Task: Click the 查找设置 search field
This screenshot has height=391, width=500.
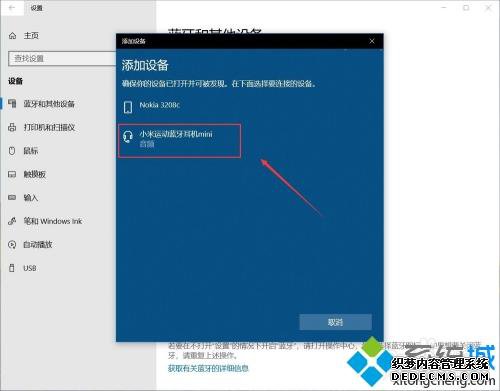Action: (62, 59)
